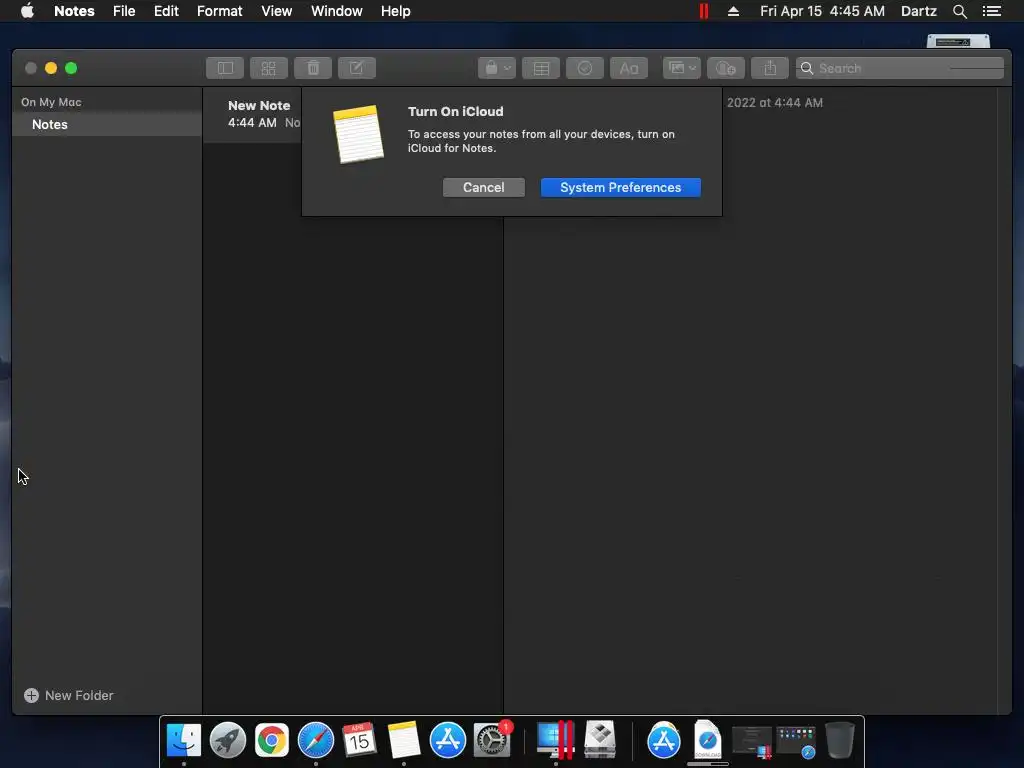Open the Safari download document in Dock
Image resolution: width=1024 pixels, height=768 pixels.
pyautogui.click(x=707, y=740)
